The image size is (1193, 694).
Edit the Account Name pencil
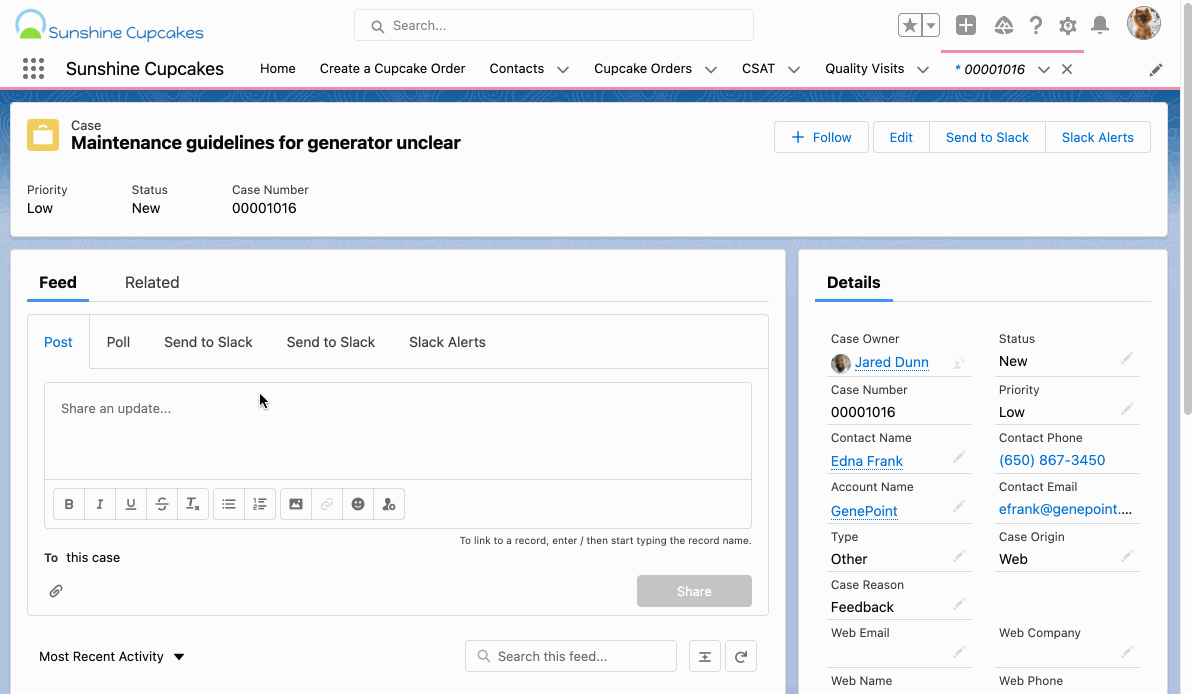959,506
